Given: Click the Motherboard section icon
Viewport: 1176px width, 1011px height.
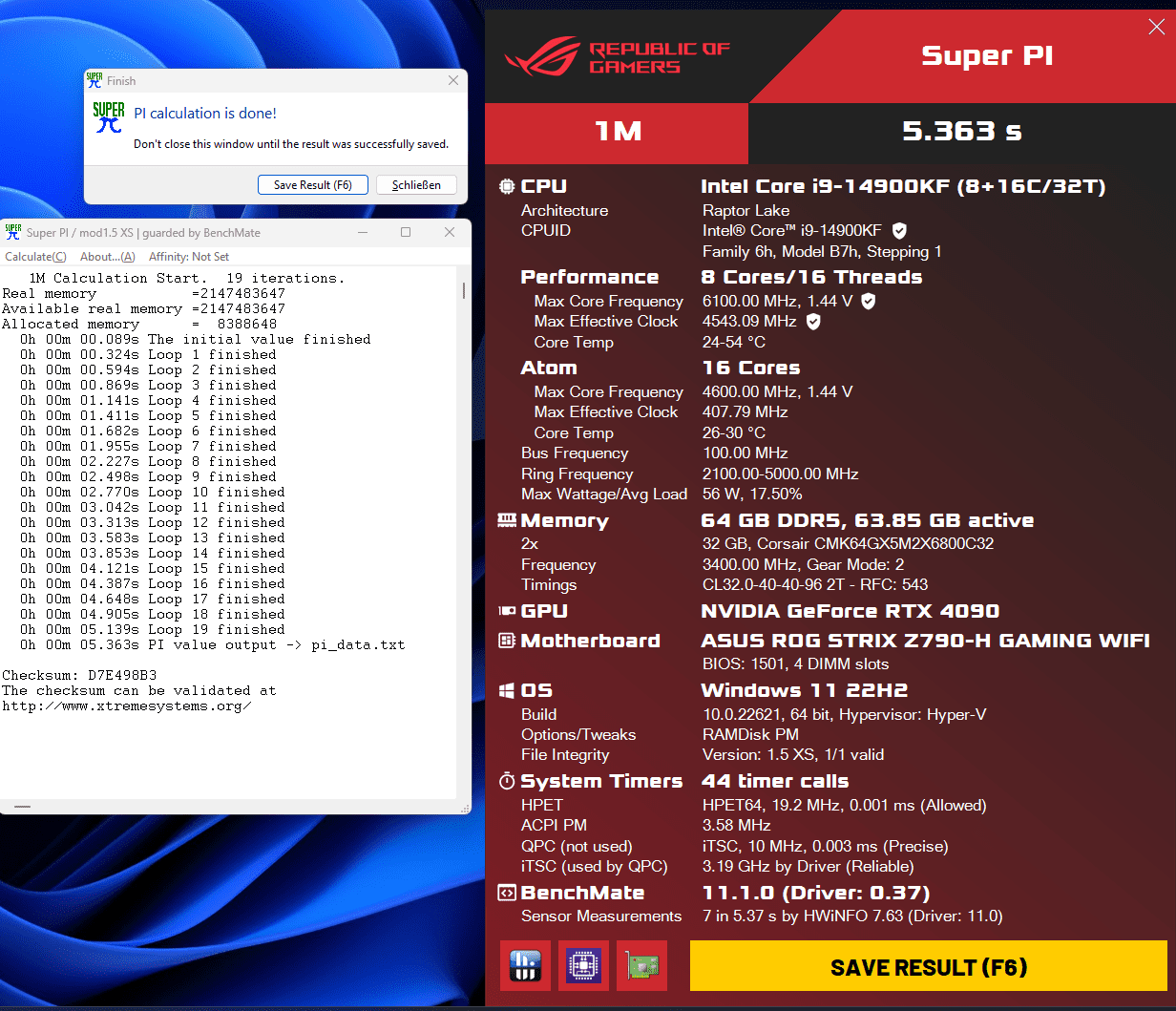Looking at the screenshot, I should pyautogui.click(x=507, y=641).
